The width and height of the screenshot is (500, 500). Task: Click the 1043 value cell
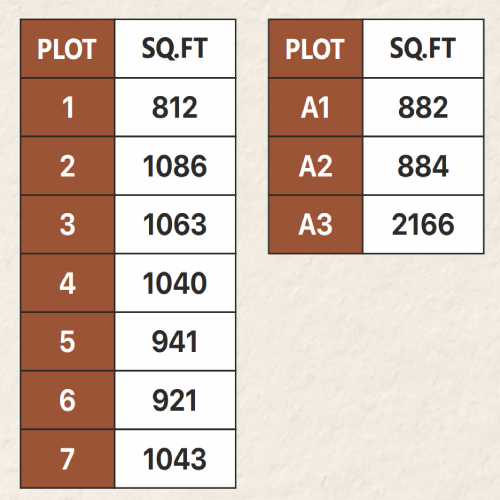tap(175, 459)
